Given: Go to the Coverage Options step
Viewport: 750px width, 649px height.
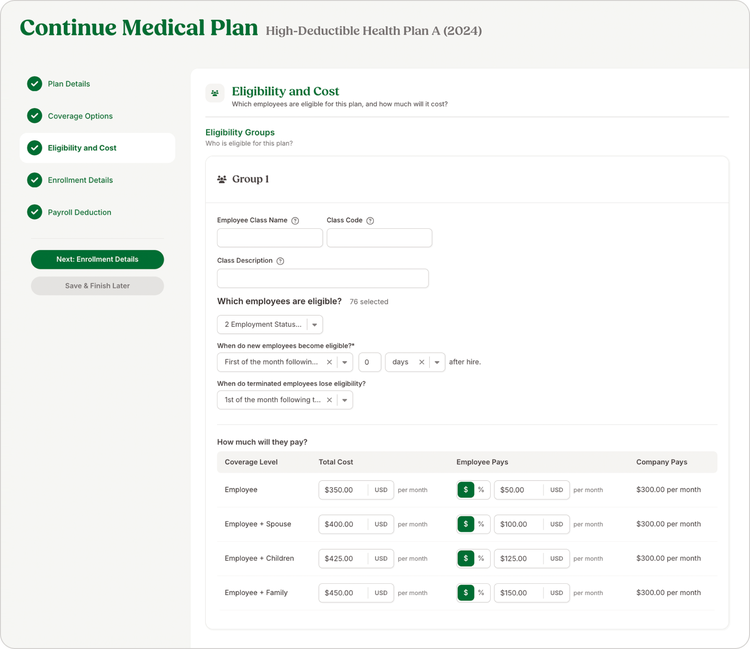Looking at the screenshot, I should (x=80, y=116).
